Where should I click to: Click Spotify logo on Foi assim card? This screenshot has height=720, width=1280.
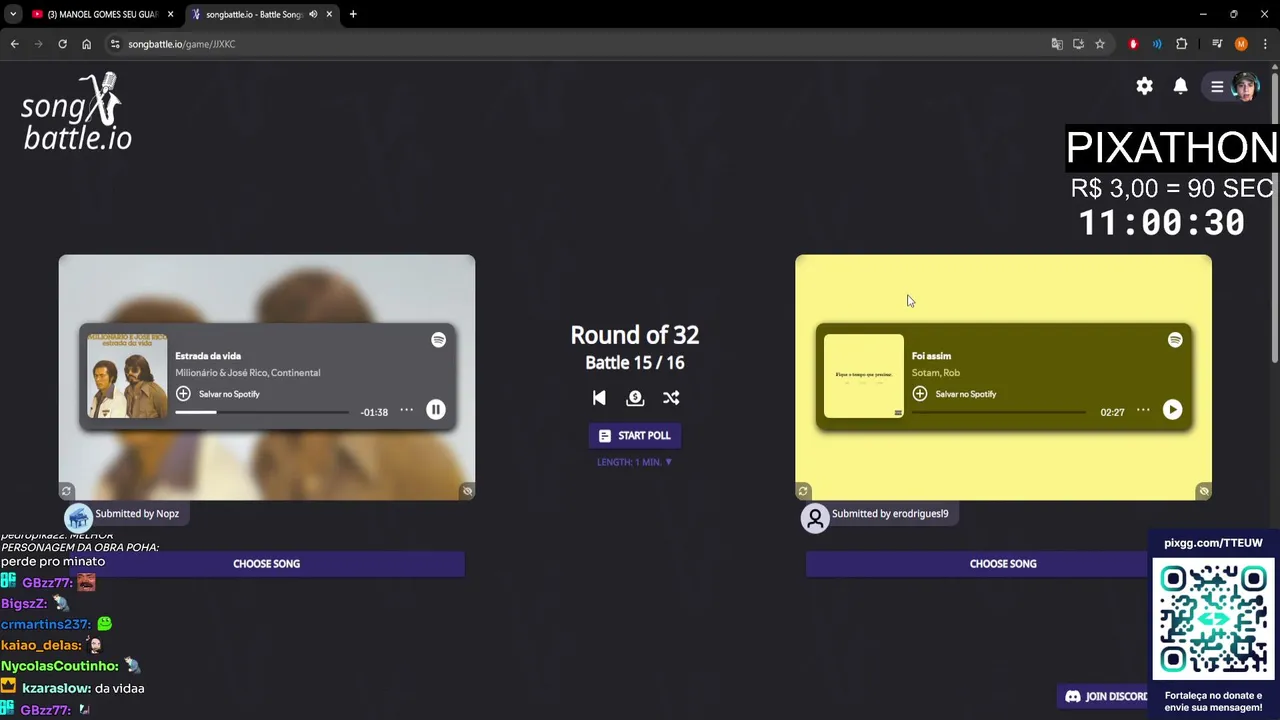[x=1175, y=340]
